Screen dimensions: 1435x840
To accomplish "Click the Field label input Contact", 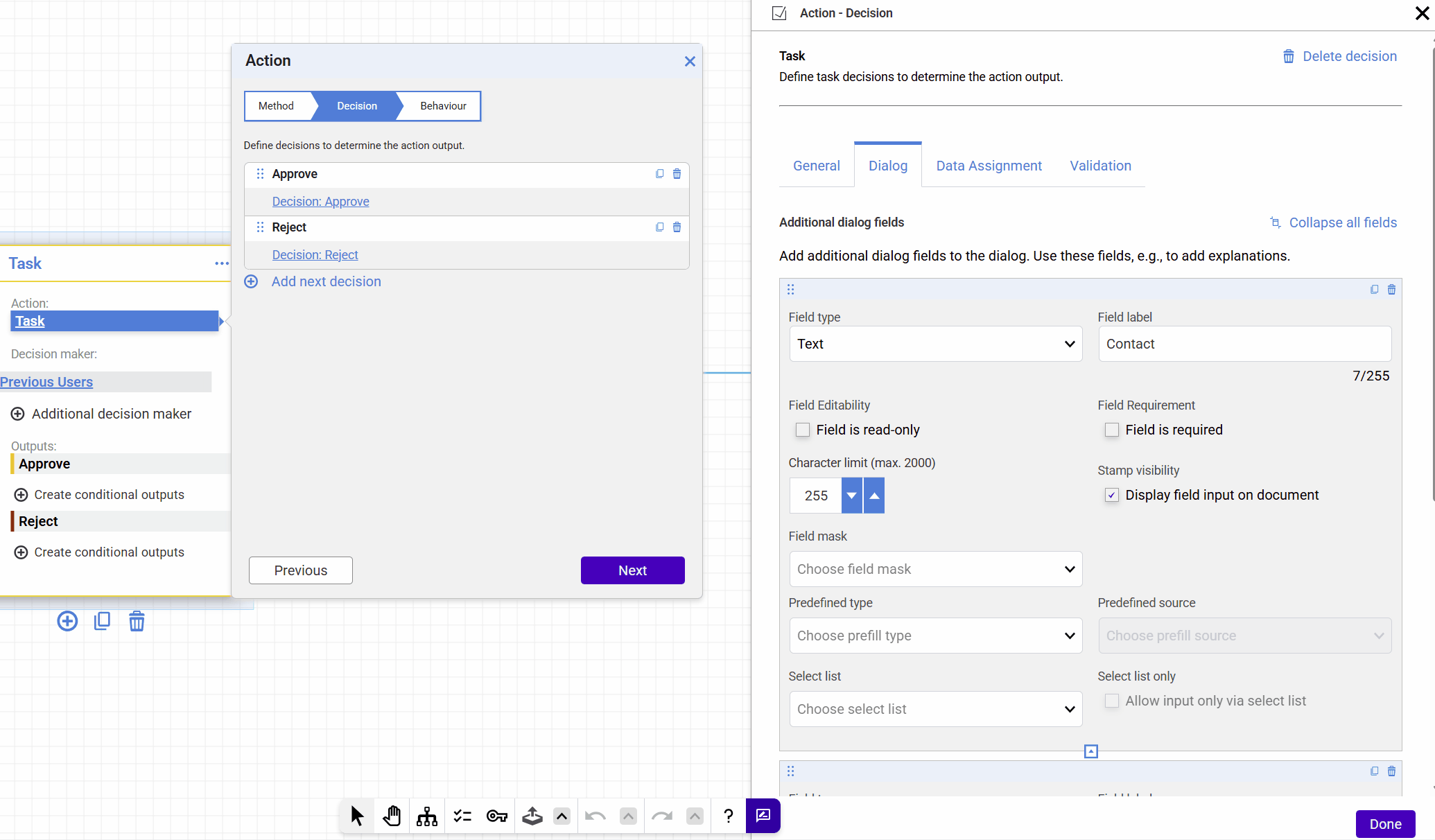I will click(x=1245, y=344).
